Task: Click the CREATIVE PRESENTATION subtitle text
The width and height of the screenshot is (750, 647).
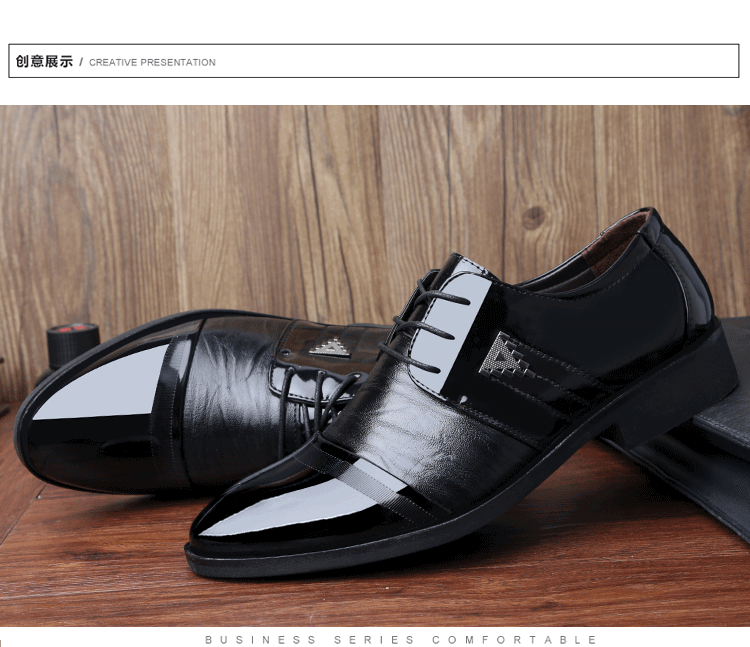Action: pyautogui.click(x=152, y=63)
